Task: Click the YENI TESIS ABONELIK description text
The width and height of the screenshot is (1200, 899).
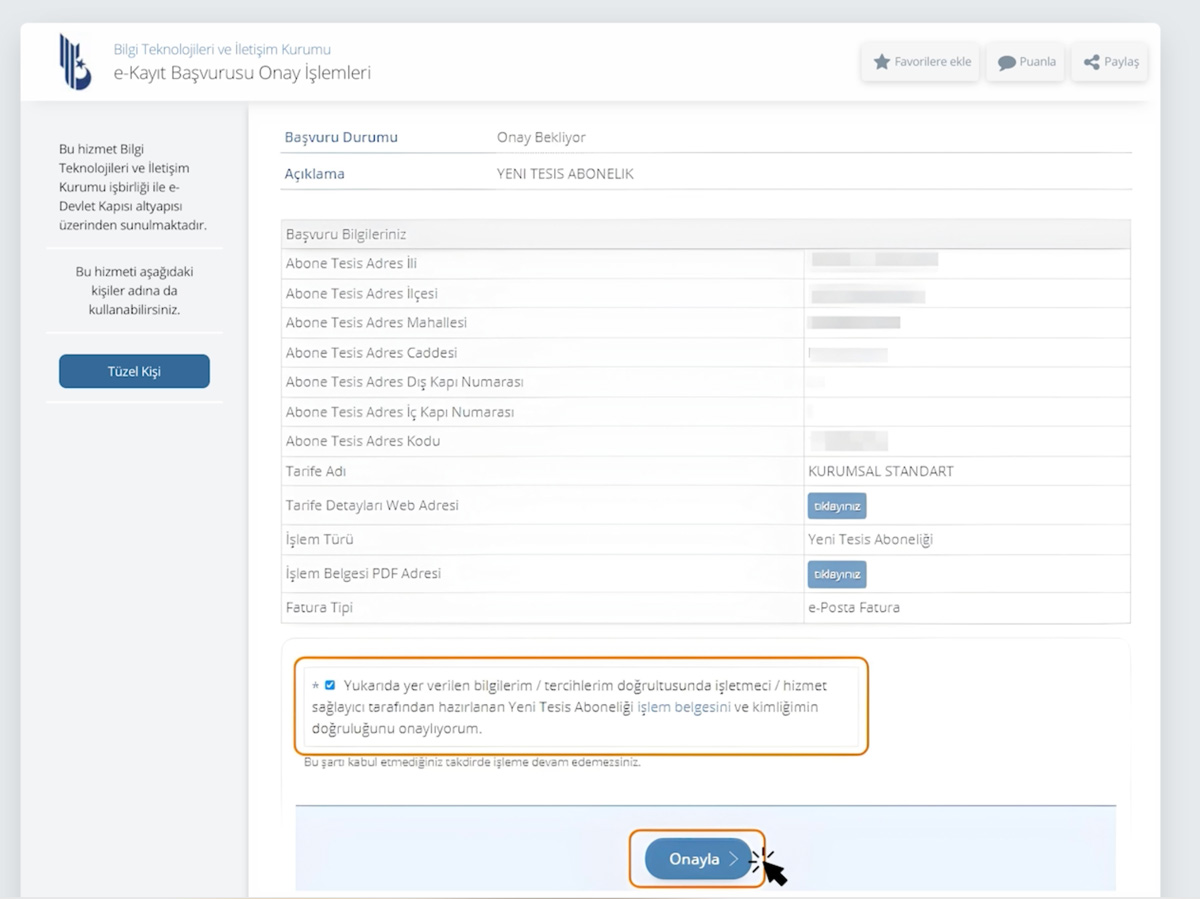Action: coord(565,174)
